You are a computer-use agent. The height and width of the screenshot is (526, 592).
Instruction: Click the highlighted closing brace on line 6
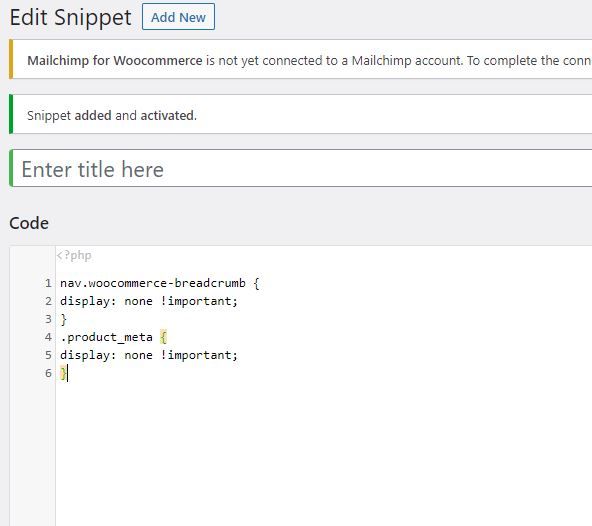pyautogui.click(x=63, y=373)
